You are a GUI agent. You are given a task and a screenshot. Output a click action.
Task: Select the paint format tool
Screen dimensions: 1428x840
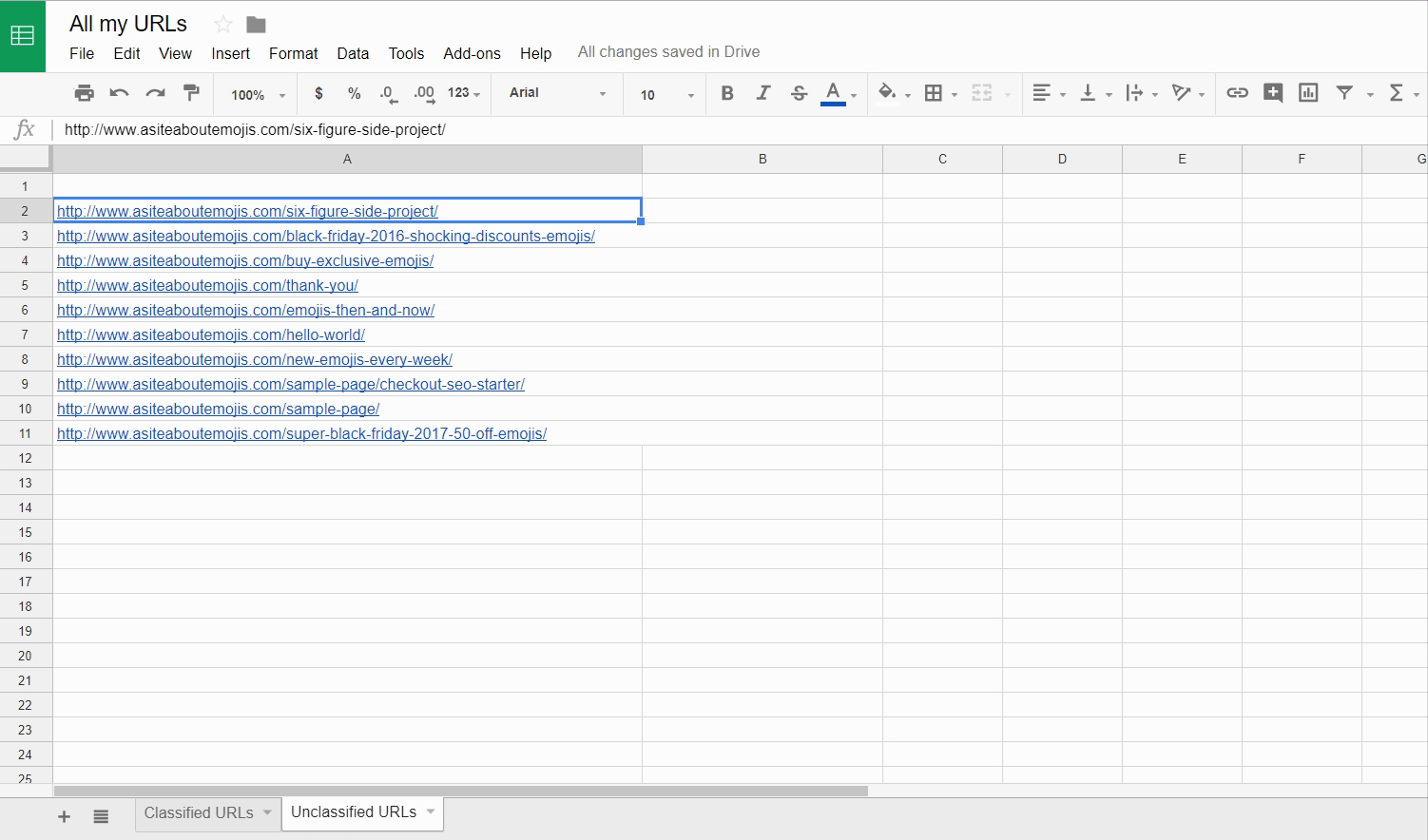[x=191, y=93]
